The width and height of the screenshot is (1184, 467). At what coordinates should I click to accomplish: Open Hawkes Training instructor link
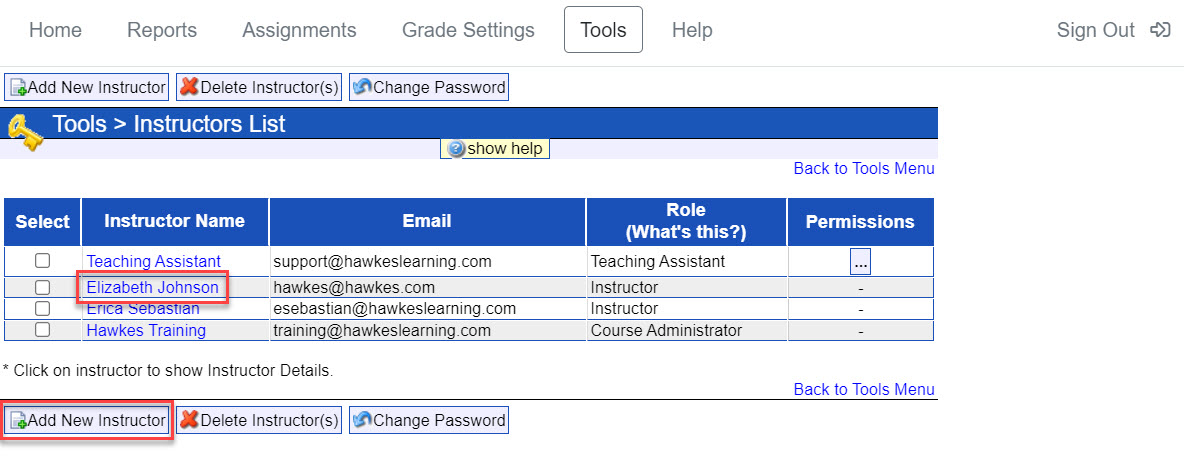click(x=146, y=330)
